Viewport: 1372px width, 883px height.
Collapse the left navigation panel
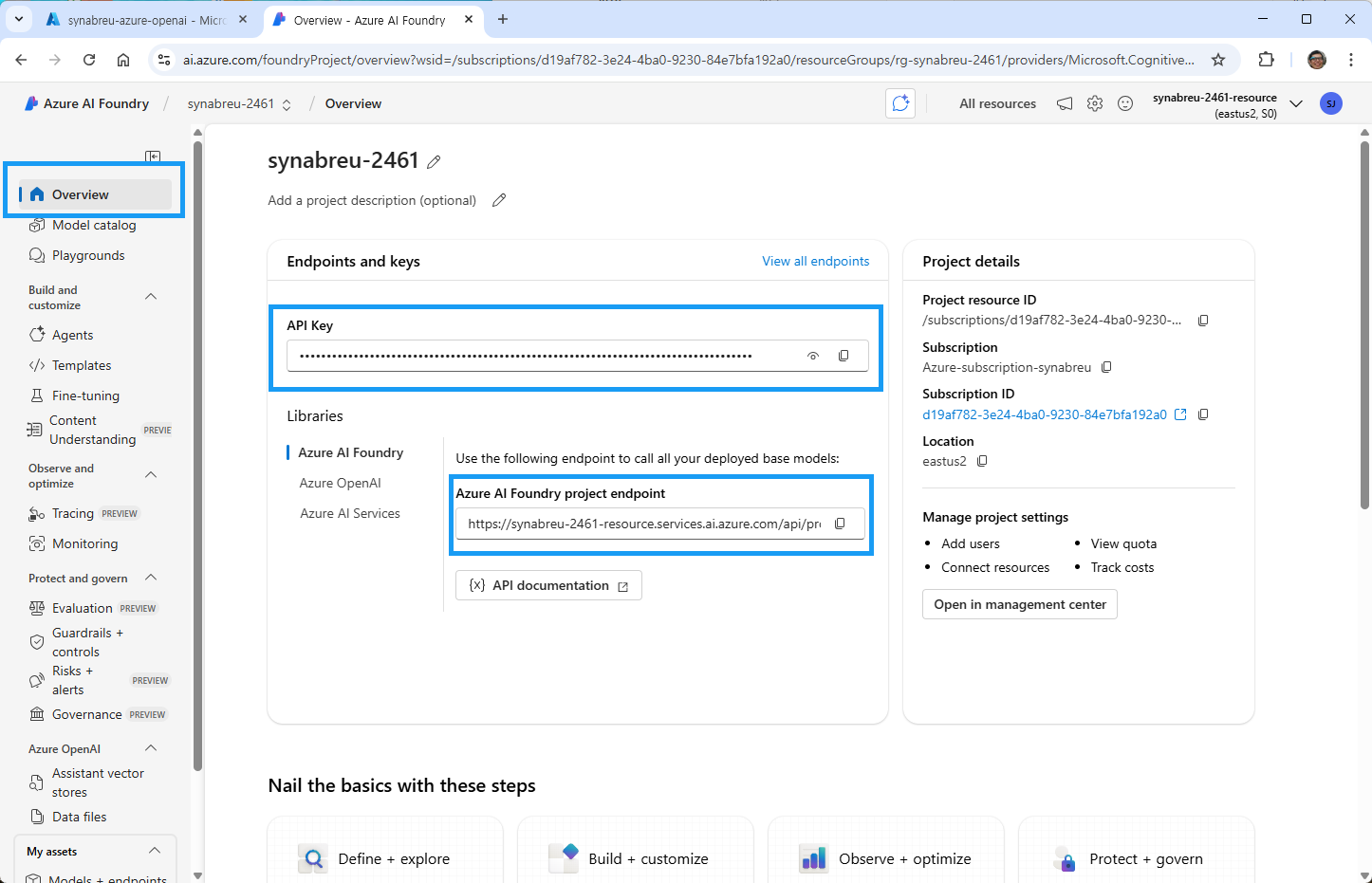pos(153,156)
